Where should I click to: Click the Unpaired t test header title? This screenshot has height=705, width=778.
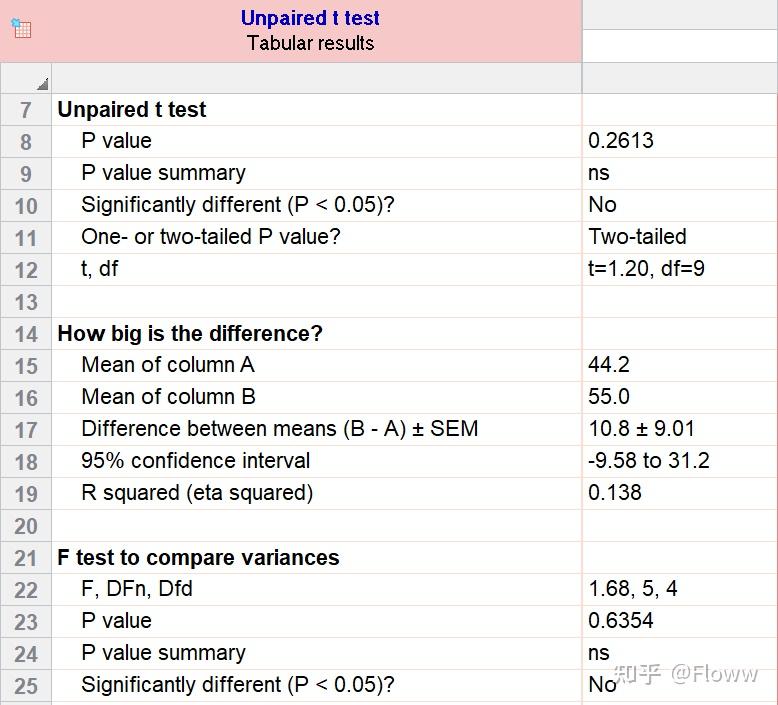coord(310,18)
